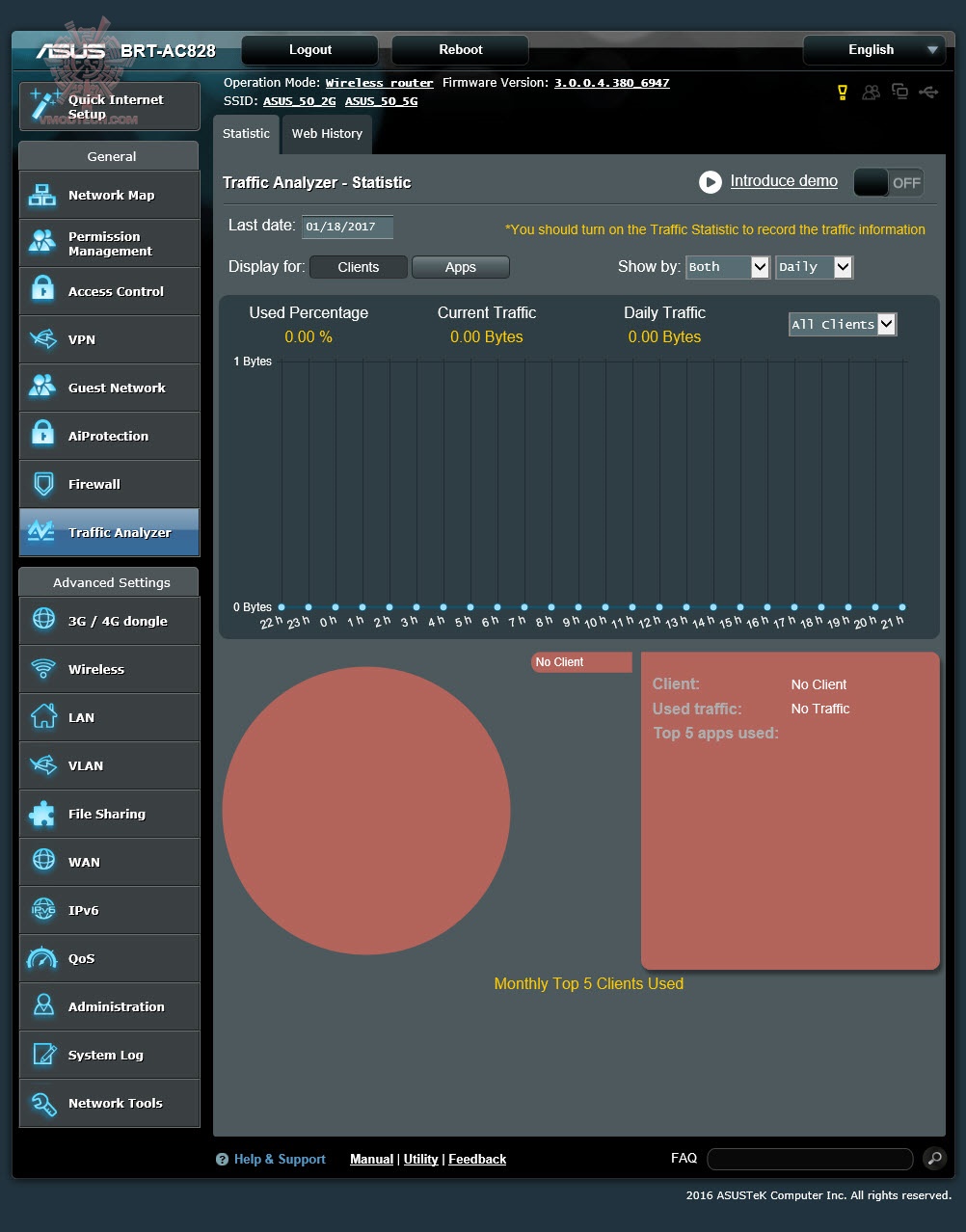Switch to the Statistic tab

(x=246, y=134)
